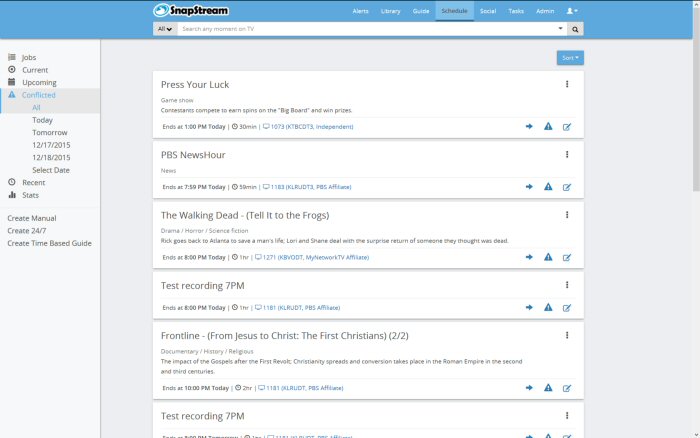Image resolution: width=700 pixels, height=438 pixels.
Task: Focus the Search any moment on TV field
Action: click(366, 29)
